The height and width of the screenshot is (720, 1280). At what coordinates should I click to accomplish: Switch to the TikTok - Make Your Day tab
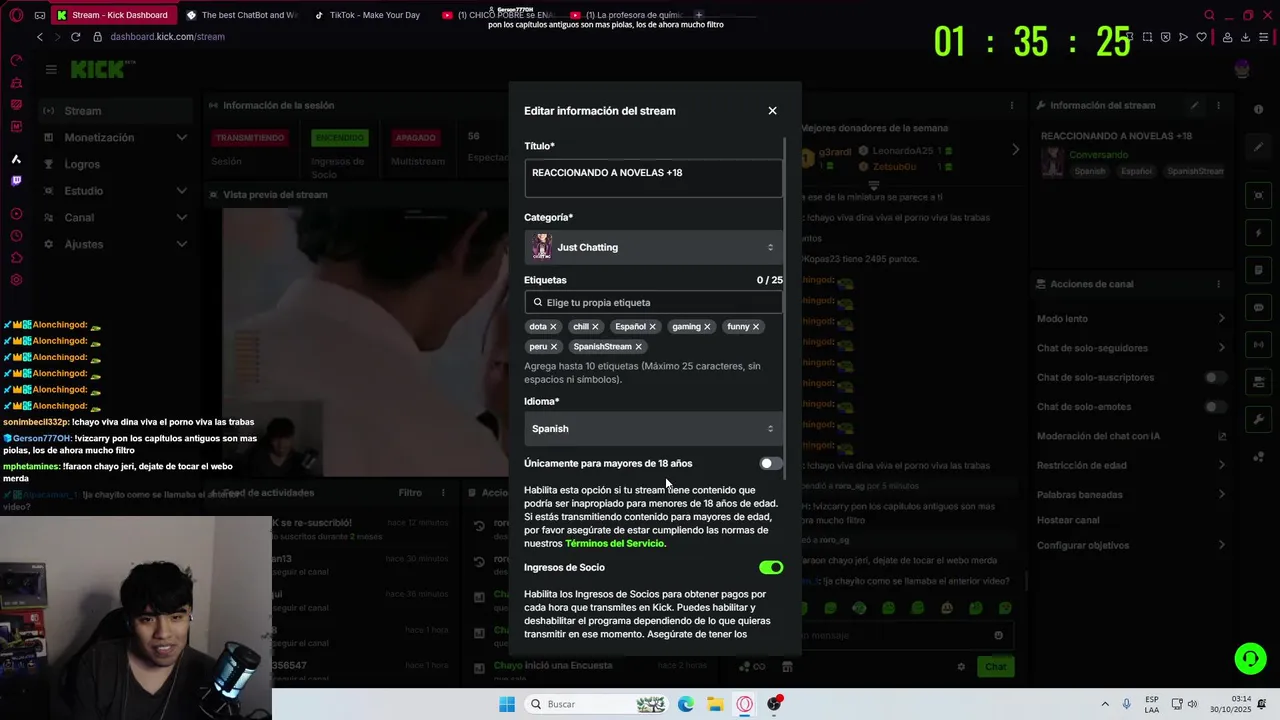(367, 15)
